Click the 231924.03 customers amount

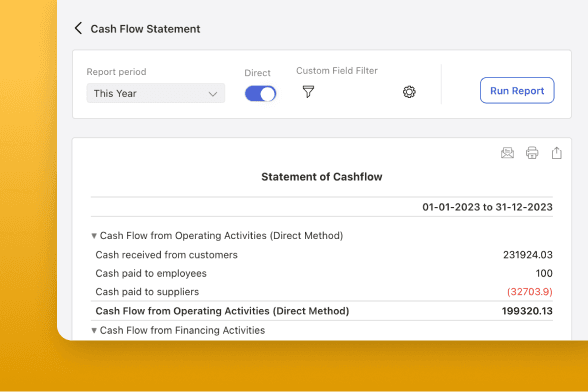(x=528, y=255)
